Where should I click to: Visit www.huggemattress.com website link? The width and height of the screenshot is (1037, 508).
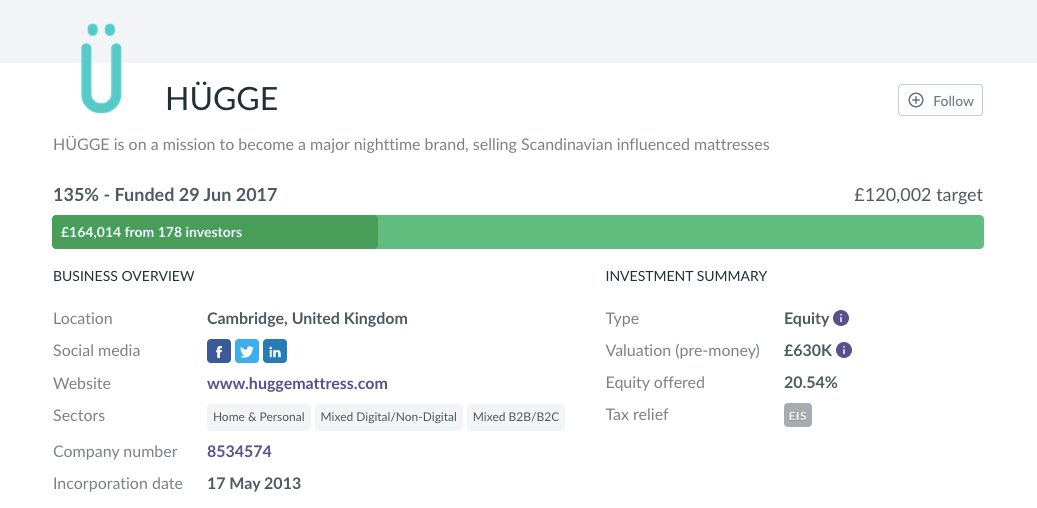click(x=297, y=383)
